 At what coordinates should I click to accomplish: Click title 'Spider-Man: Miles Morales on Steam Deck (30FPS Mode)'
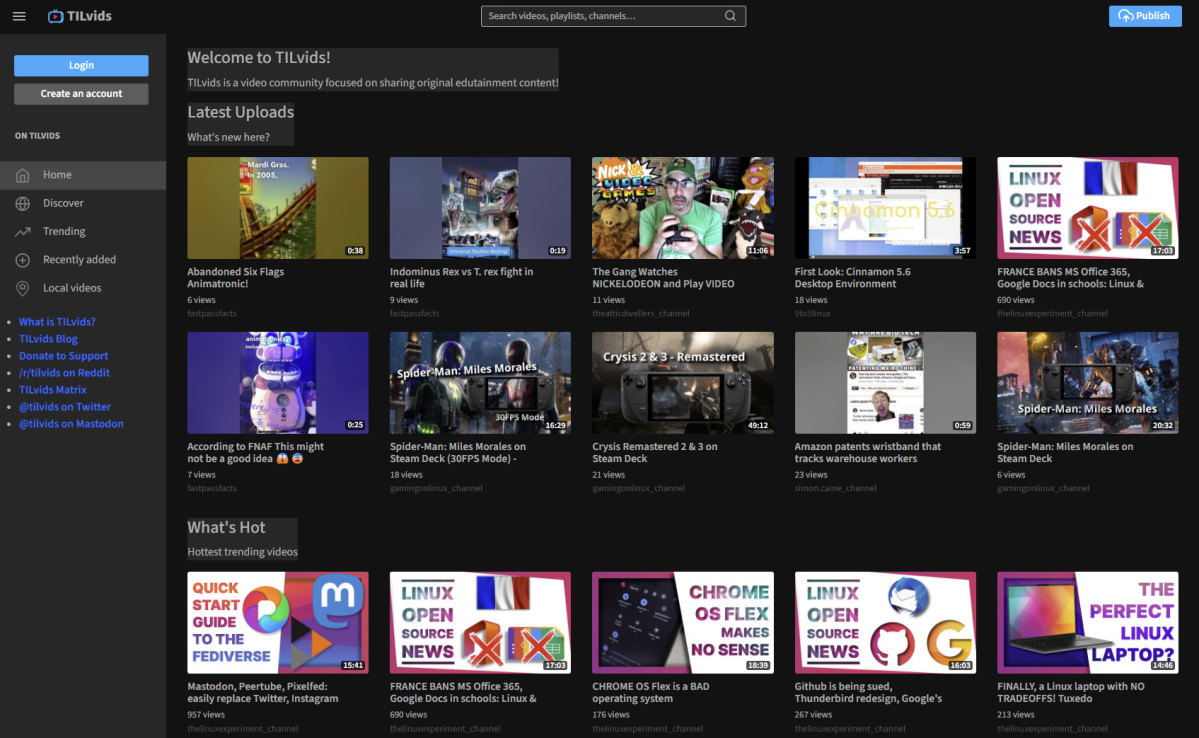point(458,453)
